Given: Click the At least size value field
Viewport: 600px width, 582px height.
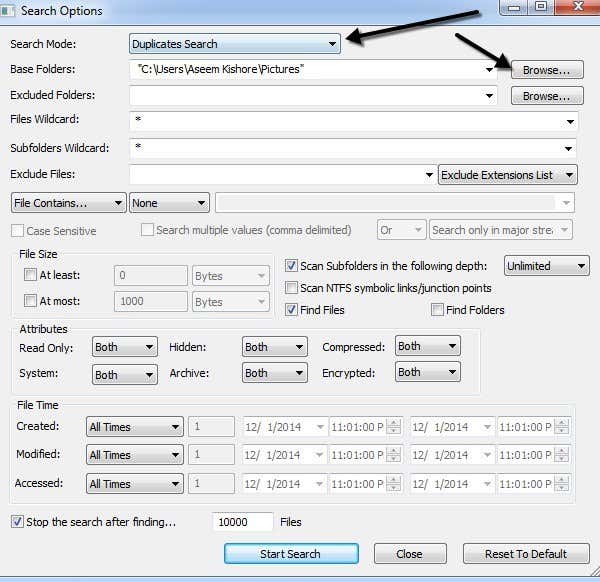Looking at the screenshot, I should tap(151, 275).
